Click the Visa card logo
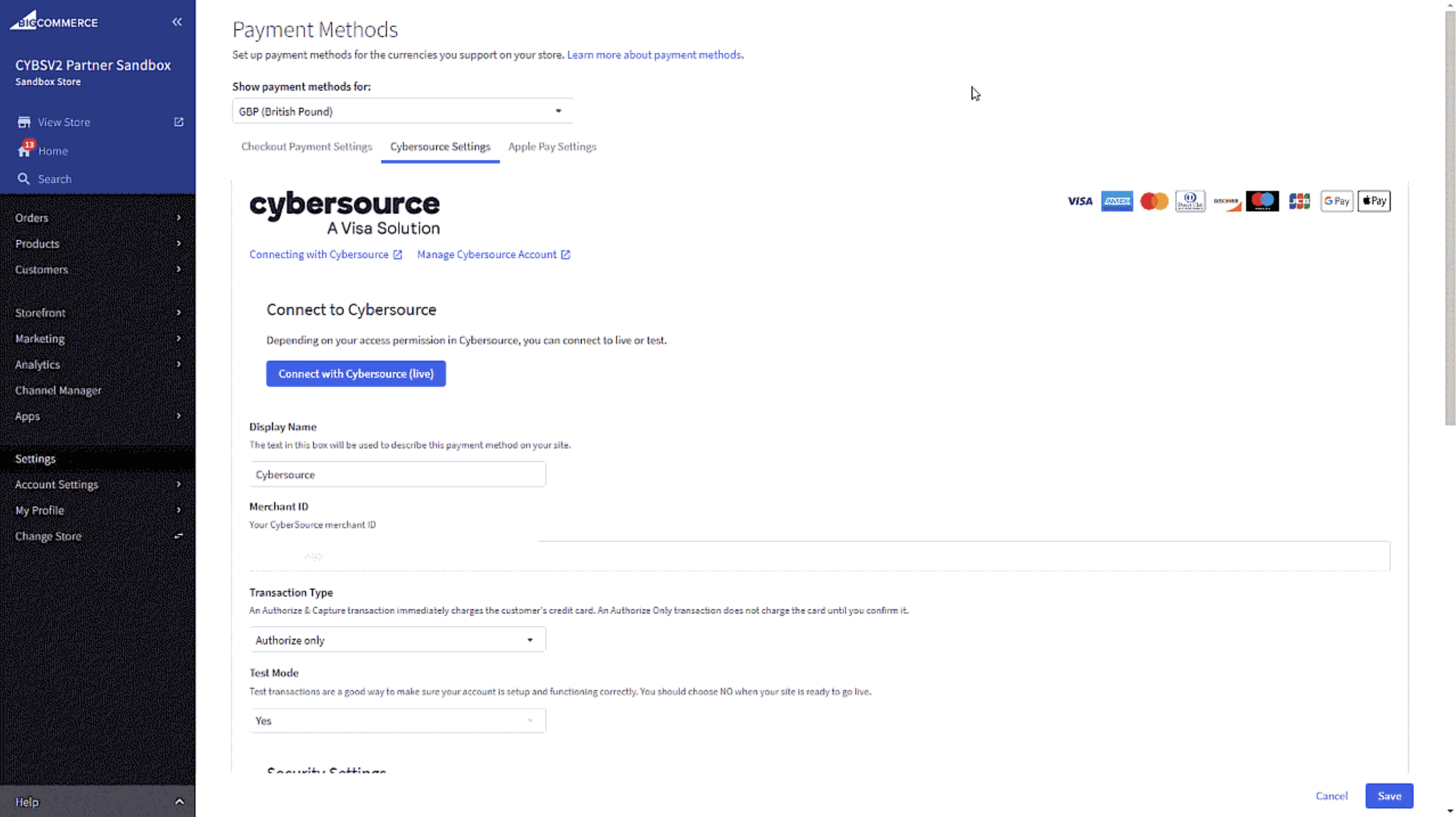 [x=1079, y=201]
